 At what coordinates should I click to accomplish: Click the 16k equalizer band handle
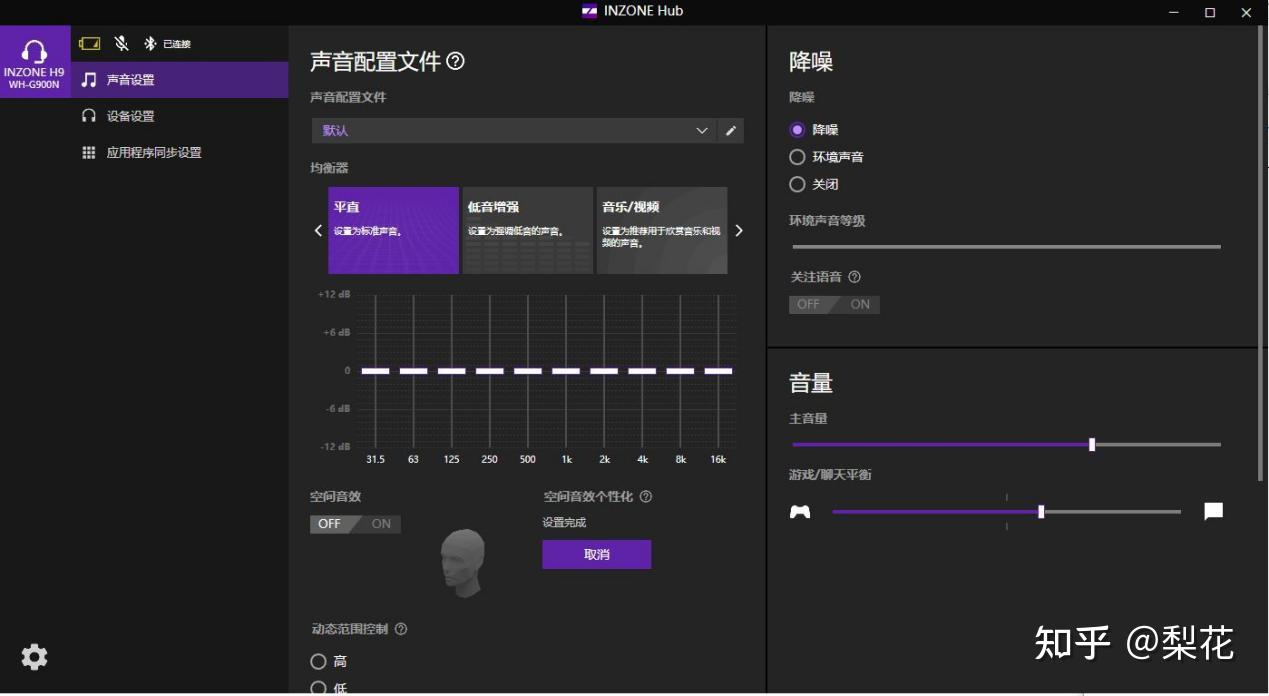click(x=718, y=371)
